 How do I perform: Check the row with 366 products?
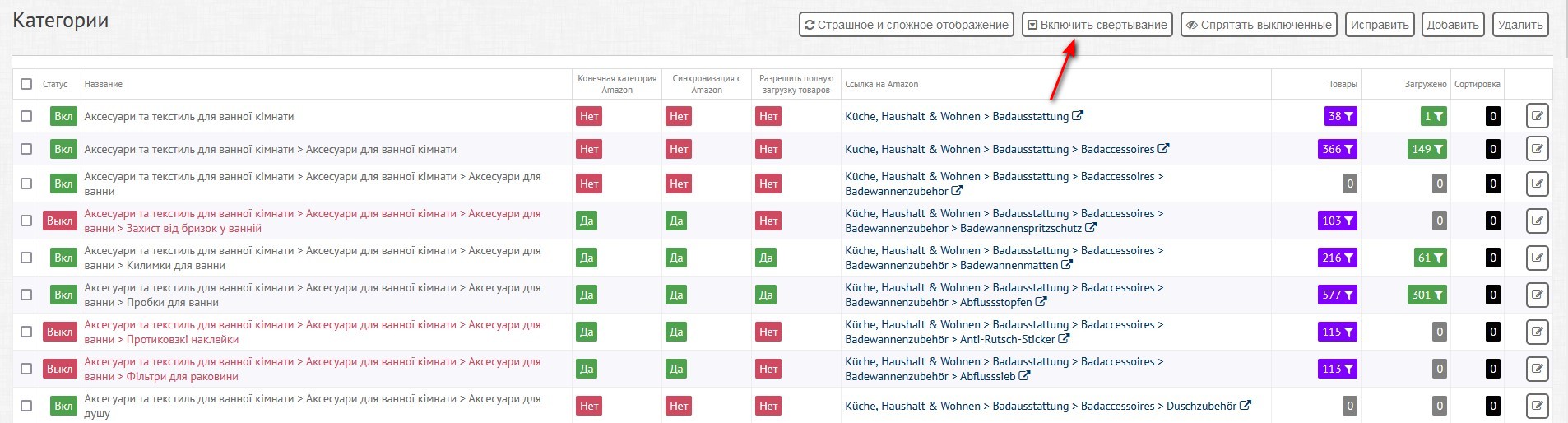[26, 149]
